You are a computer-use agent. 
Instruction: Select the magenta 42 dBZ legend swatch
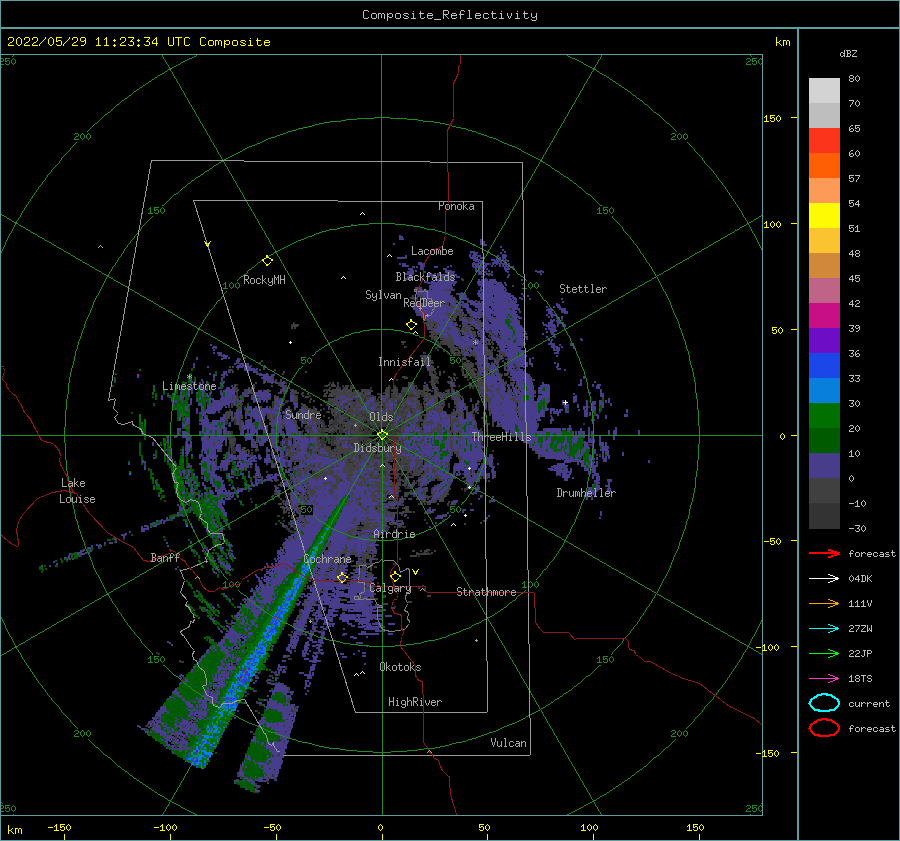824,315
